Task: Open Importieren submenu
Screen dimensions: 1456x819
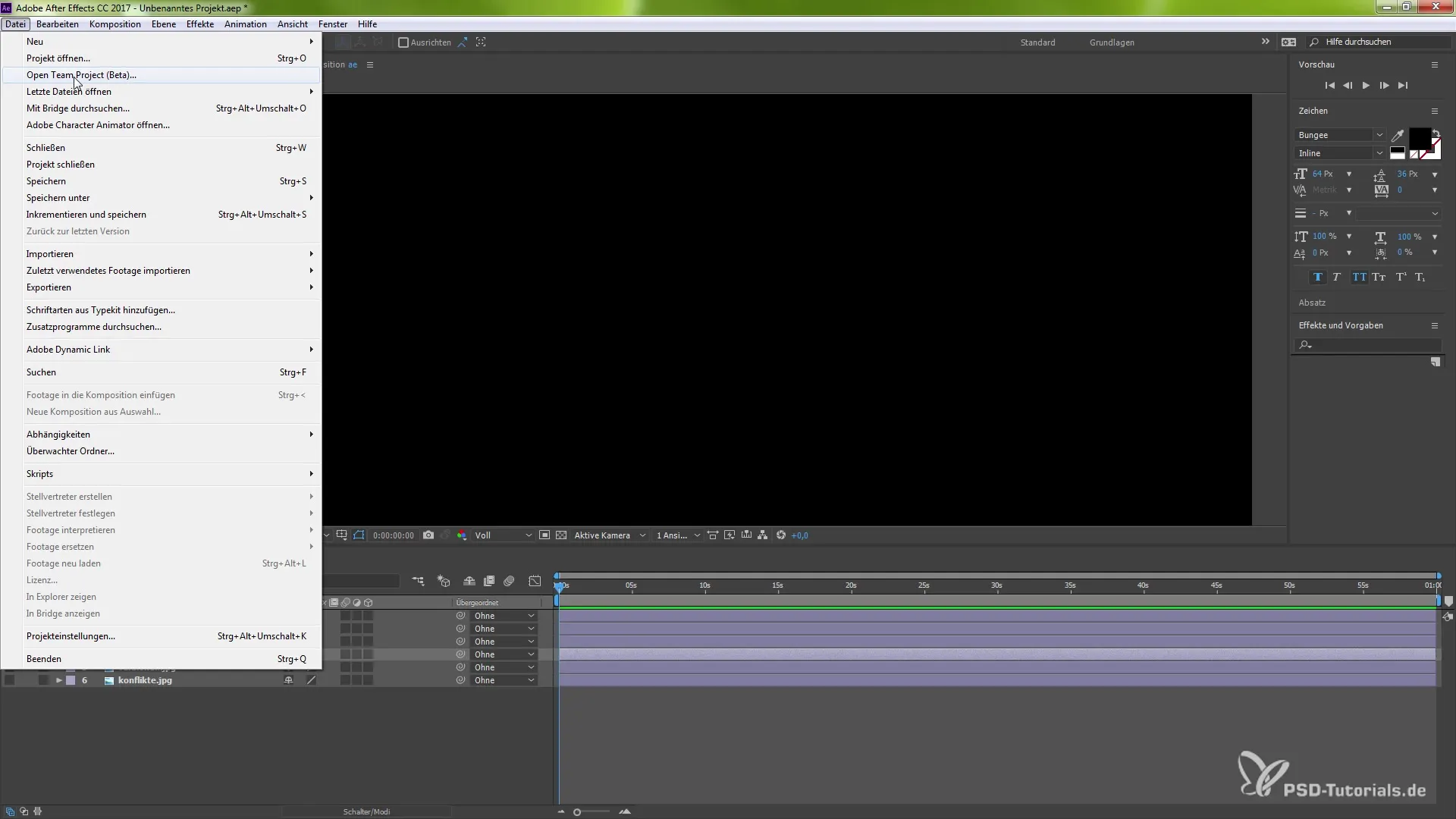Action: [x=161, y=254]
